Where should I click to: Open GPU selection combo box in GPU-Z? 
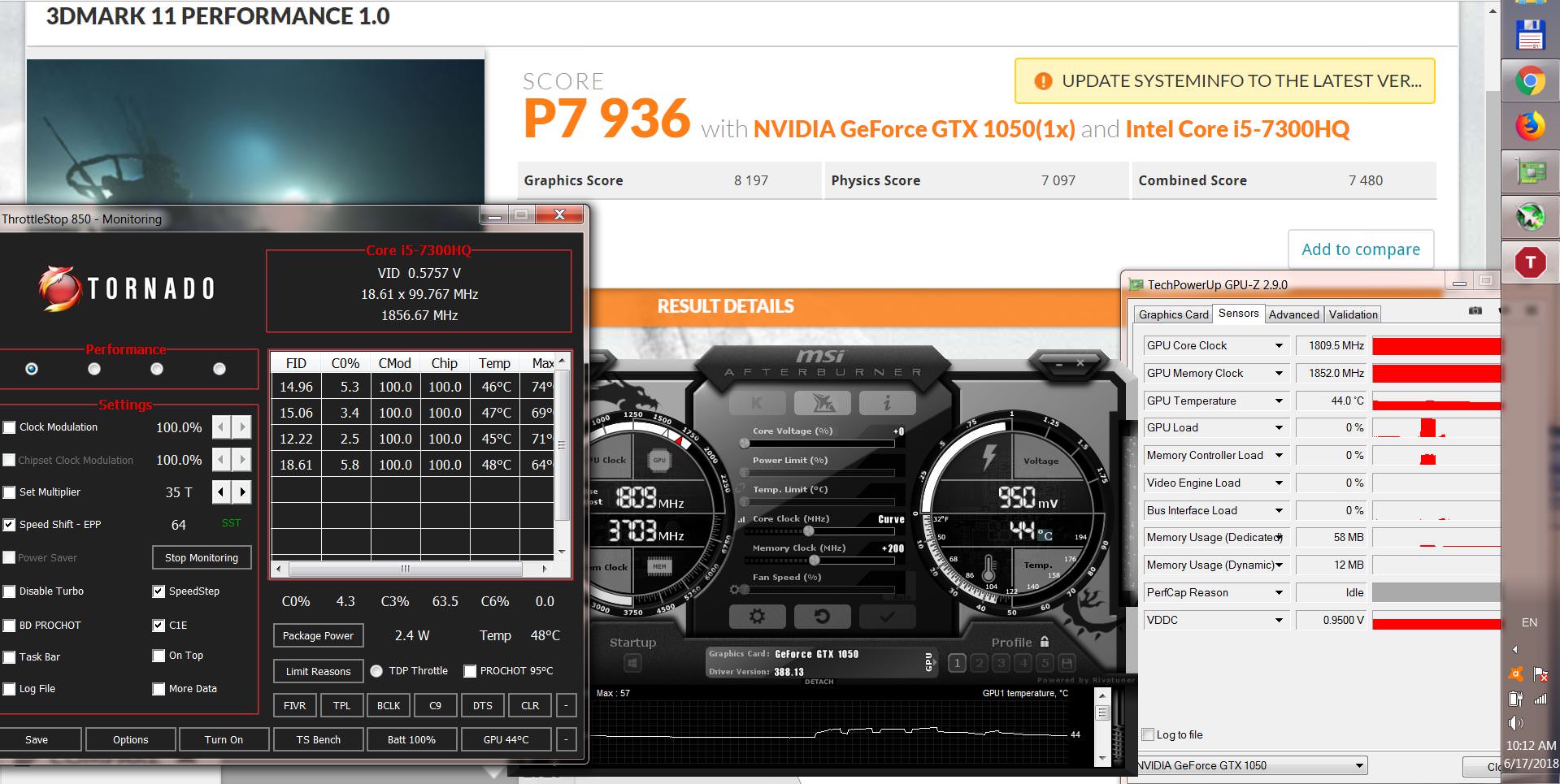(1252, 765)
